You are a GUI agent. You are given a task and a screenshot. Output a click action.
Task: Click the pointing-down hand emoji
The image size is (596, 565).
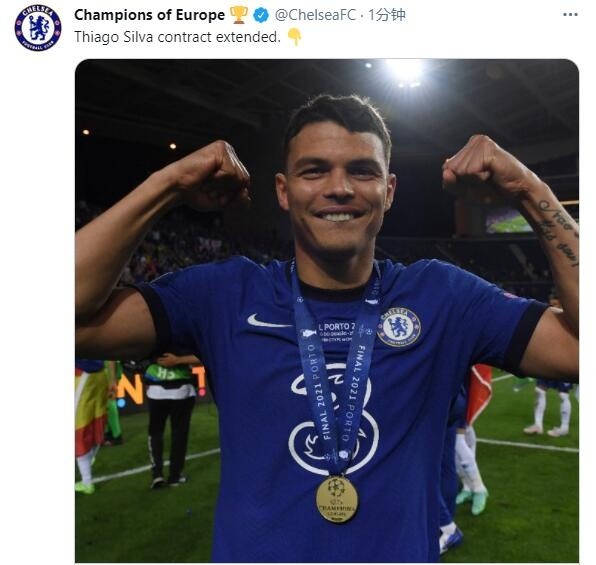tap(295, 37)
